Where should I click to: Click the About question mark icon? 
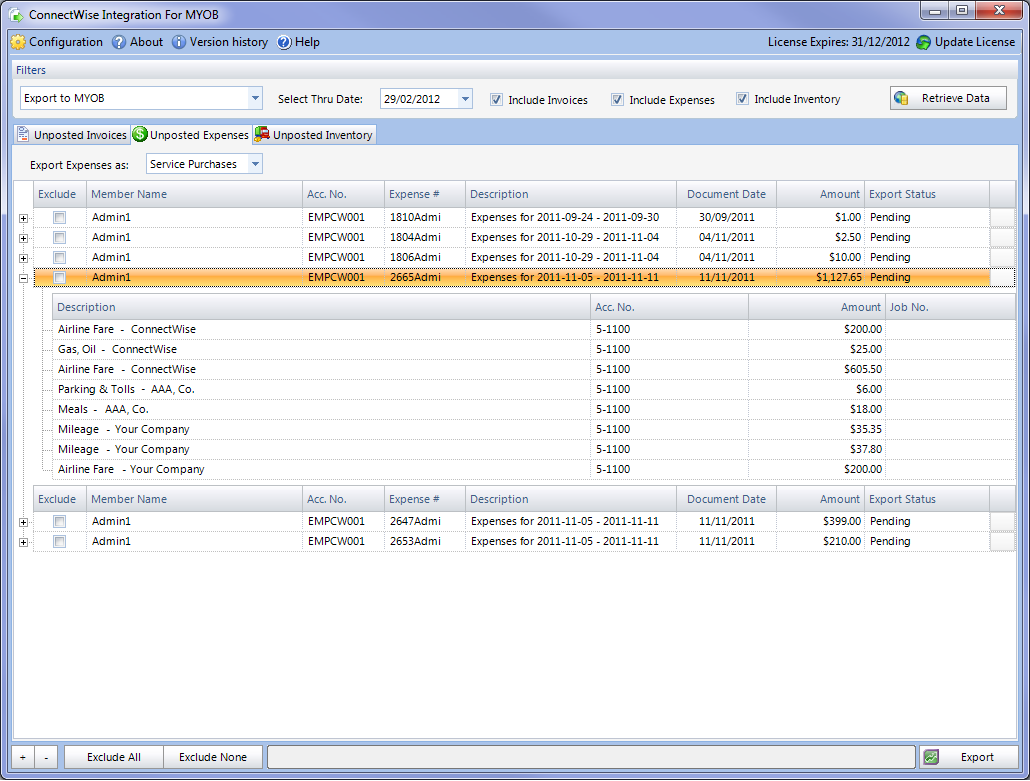point(119,42)
